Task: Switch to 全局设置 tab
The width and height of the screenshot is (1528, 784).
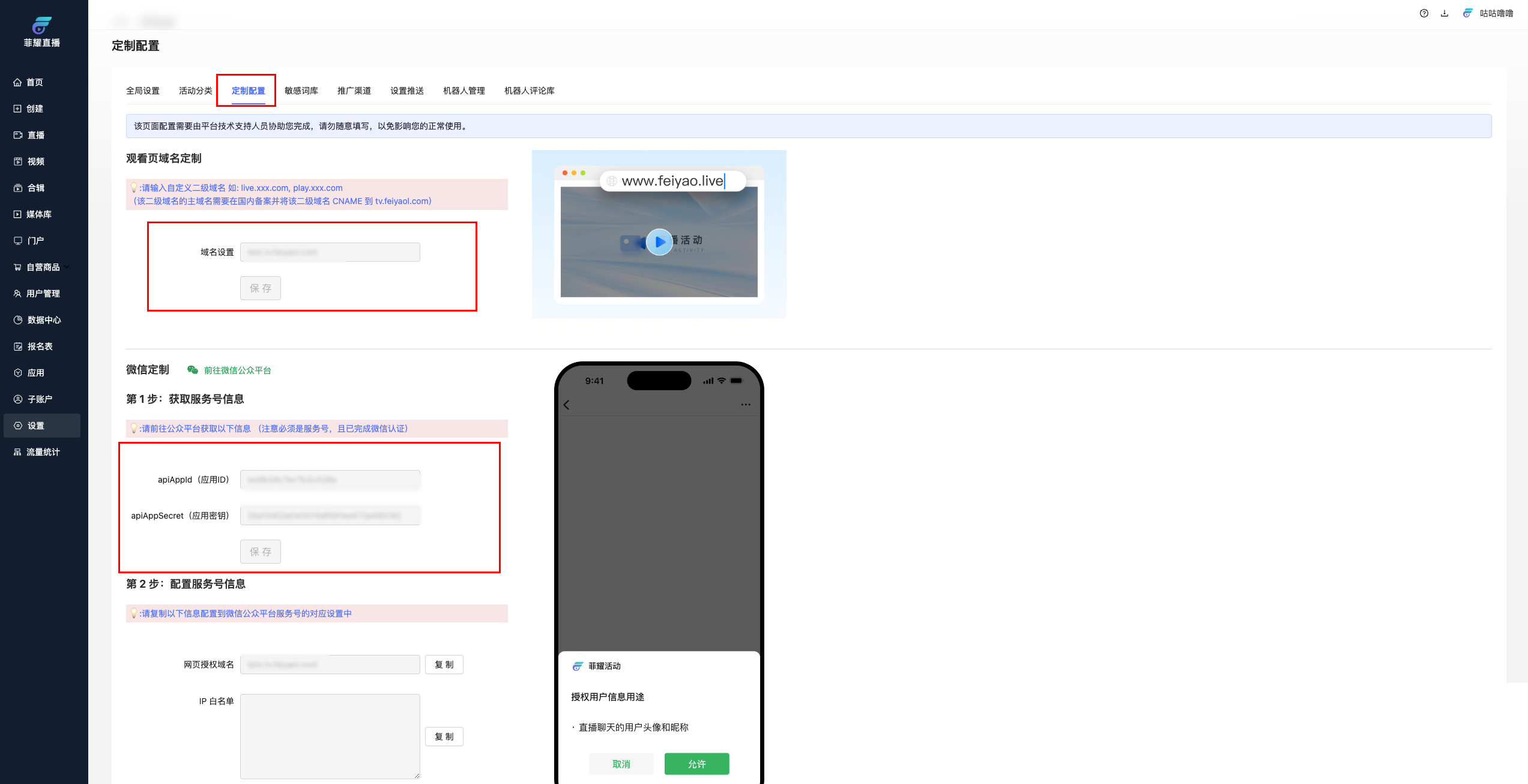Action: tap(142, 91)
